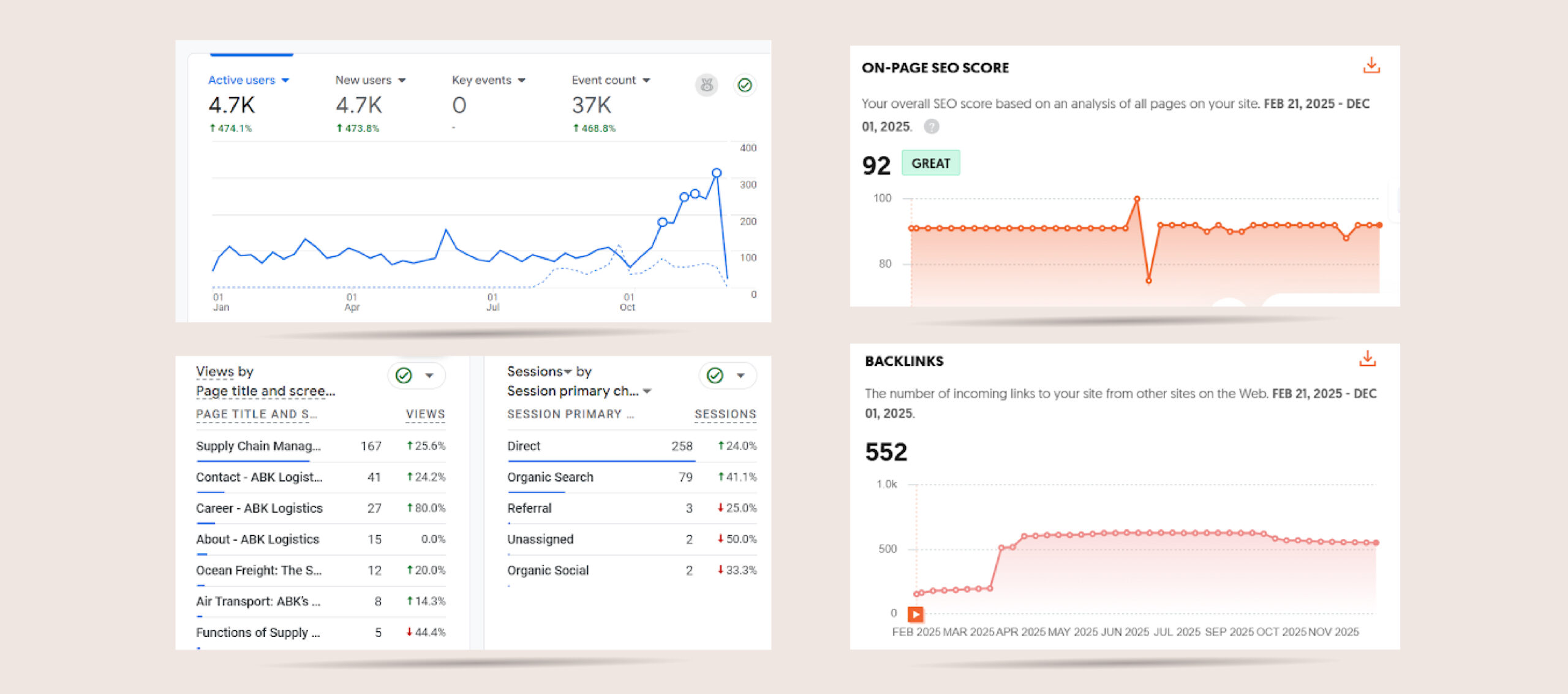1568x694 pixels.
Task: Expand the Key events dropdown
Action: tap(522, 80)
